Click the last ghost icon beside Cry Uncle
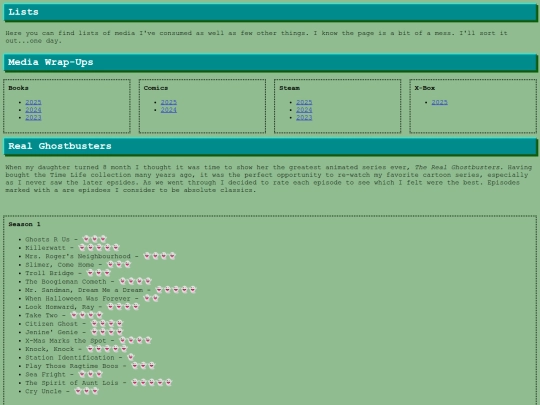The width and height of the screenshot is (540, 405). click(95, 391)
